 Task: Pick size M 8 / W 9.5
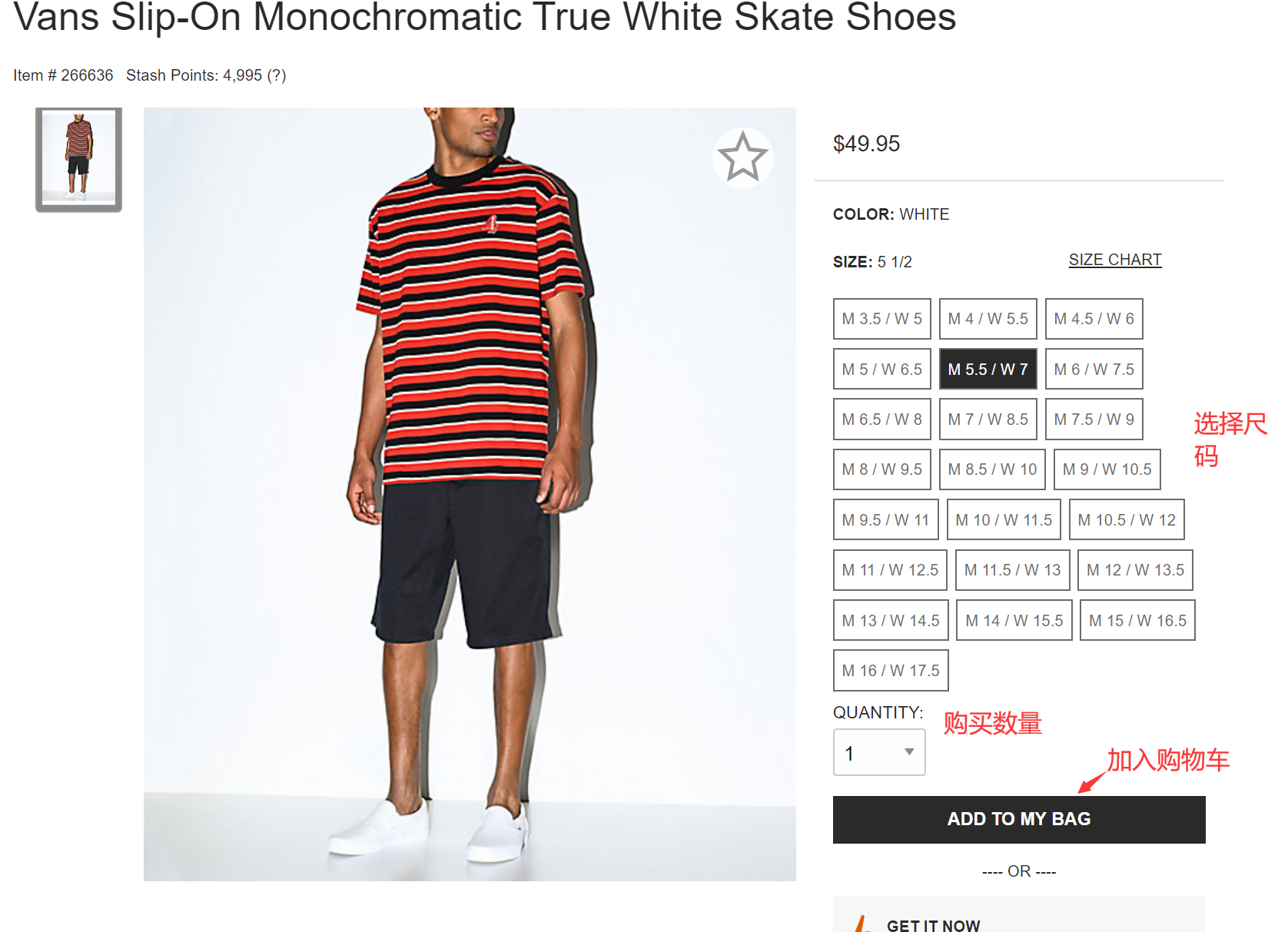point(881,469)
